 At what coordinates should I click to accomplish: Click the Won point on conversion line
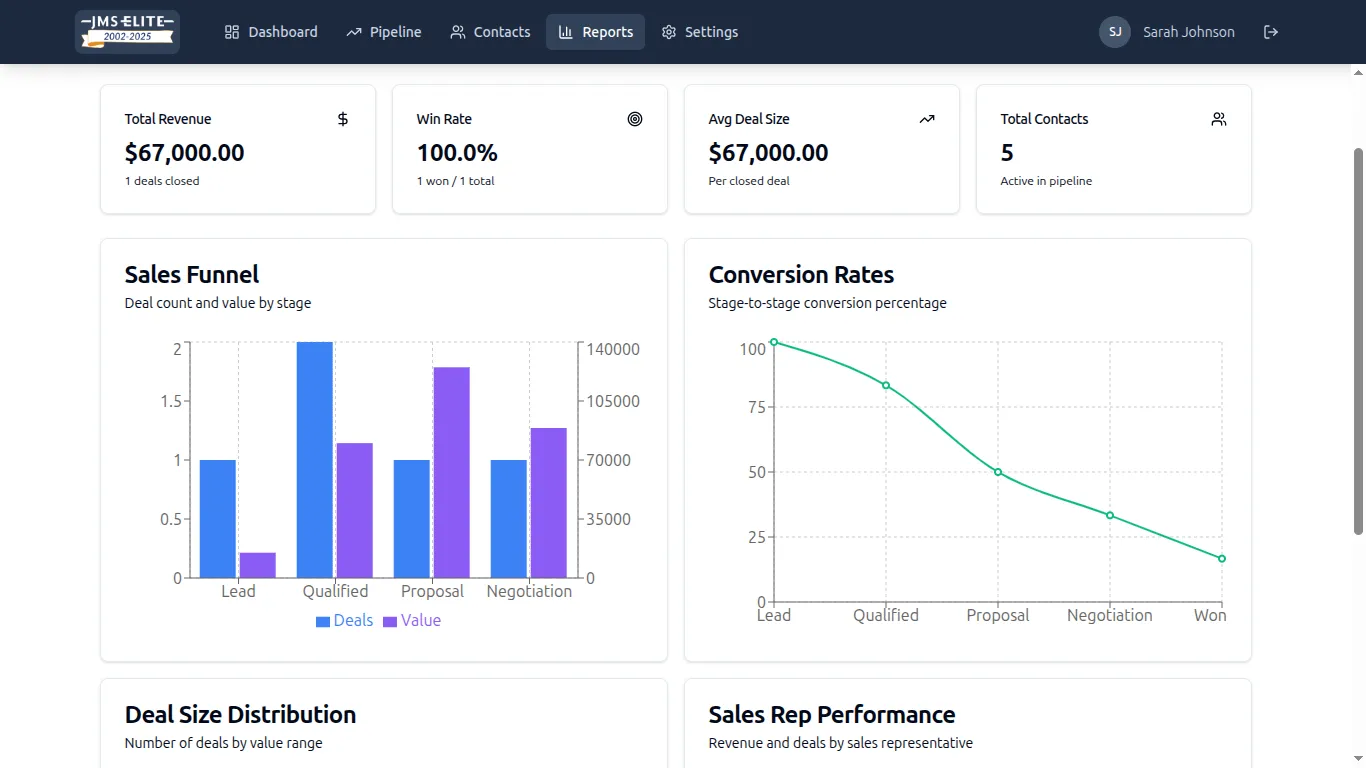coord(1222,559)
